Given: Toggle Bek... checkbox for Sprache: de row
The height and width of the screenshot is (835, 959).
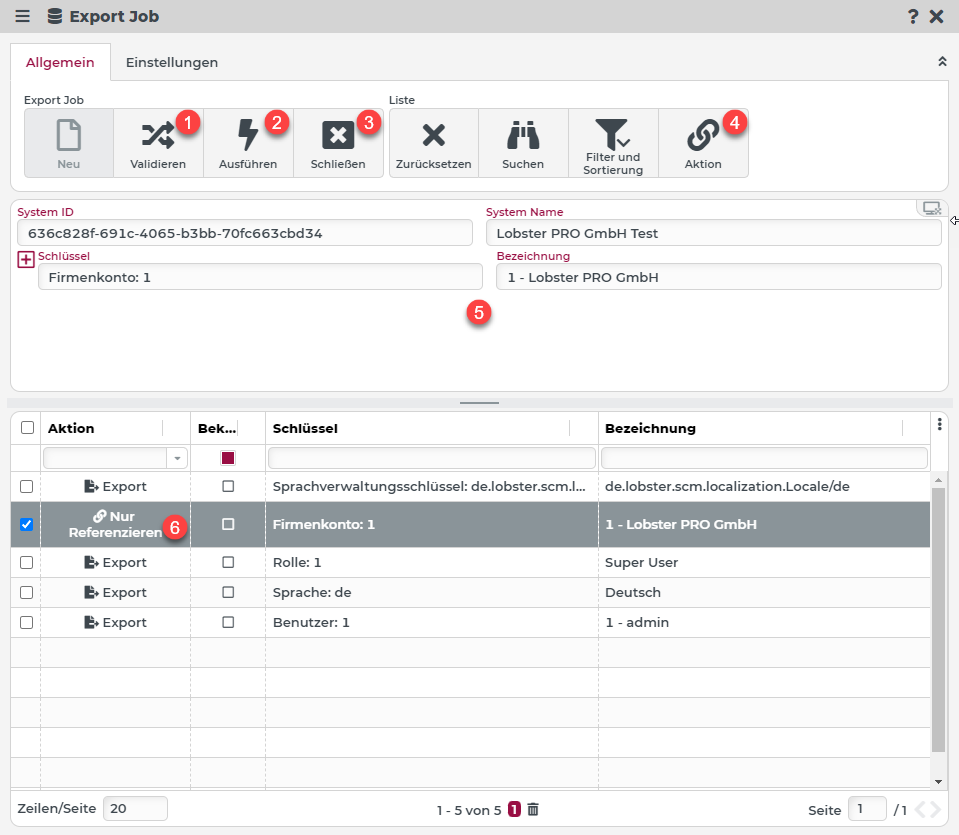Looking at the screenshot, I should tap(228, 592).
